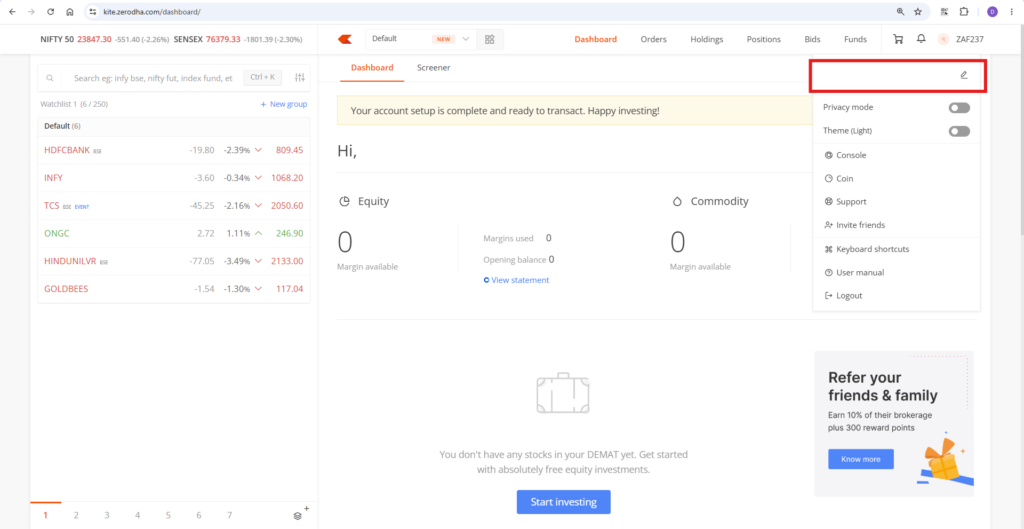Screen dimensions: 1024x529
Task: Open the Funds menu
Action: [x=856, y=39]
